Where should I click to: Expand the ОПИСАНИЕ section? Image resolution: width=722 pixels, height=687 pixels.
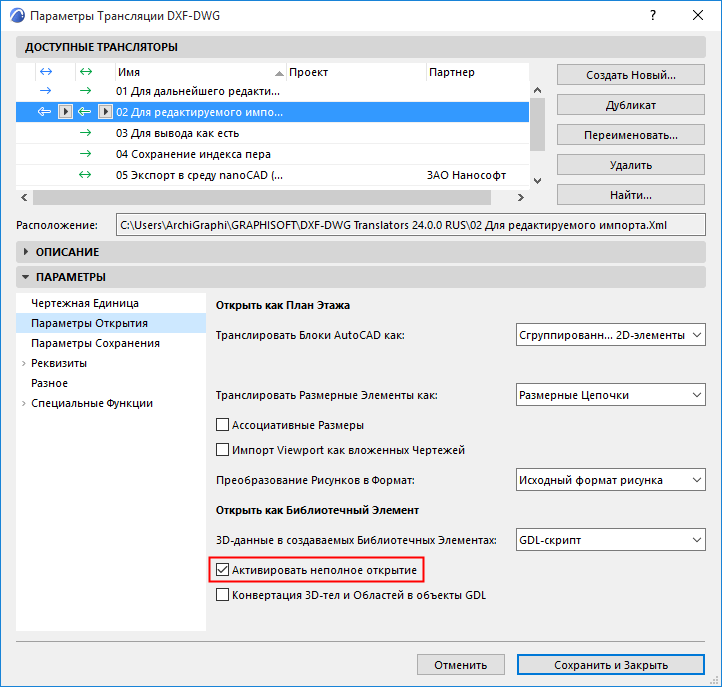[x=26, y=252]
